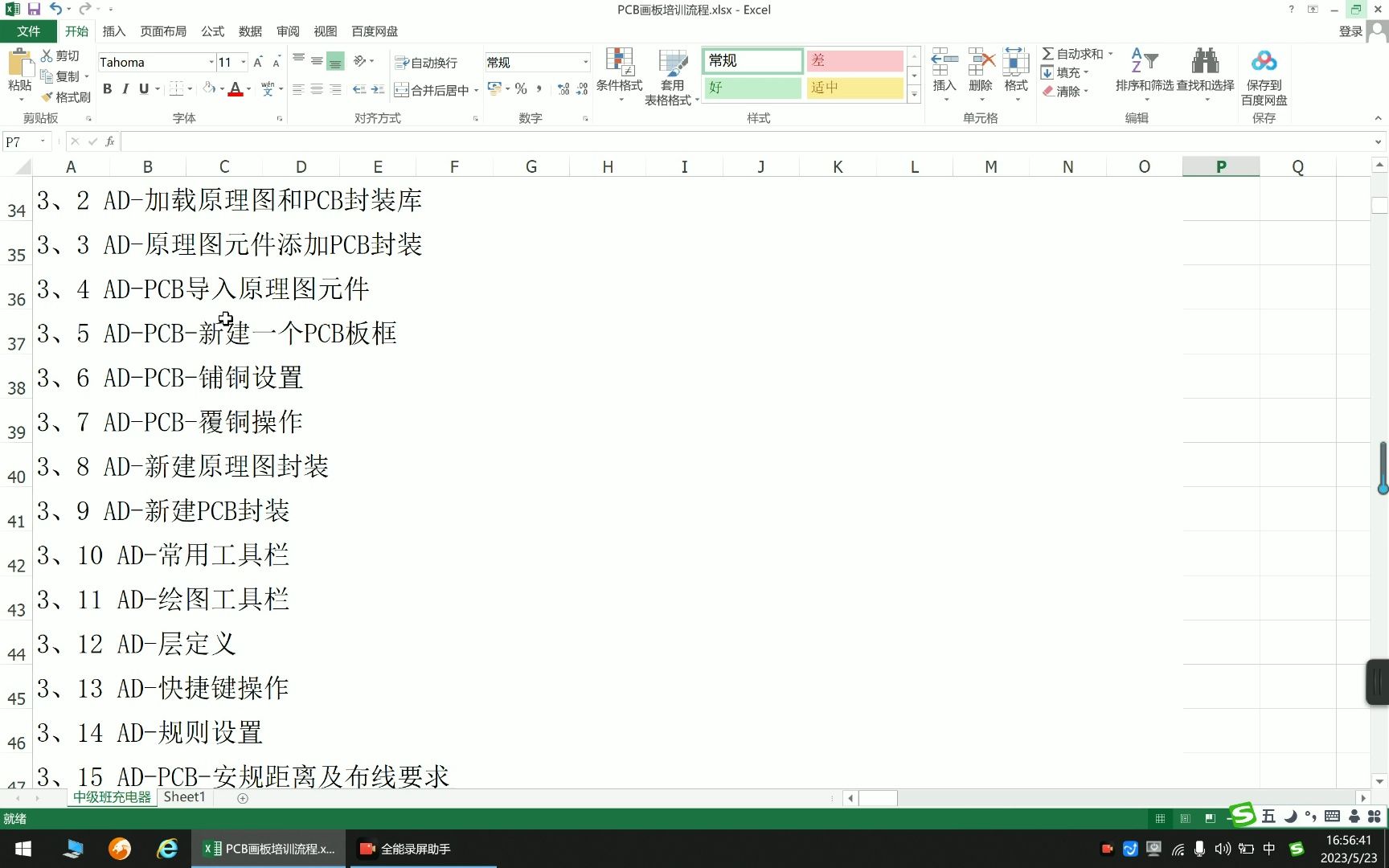Open the font name Tahoma dropdown

click(x=211, y=62)
